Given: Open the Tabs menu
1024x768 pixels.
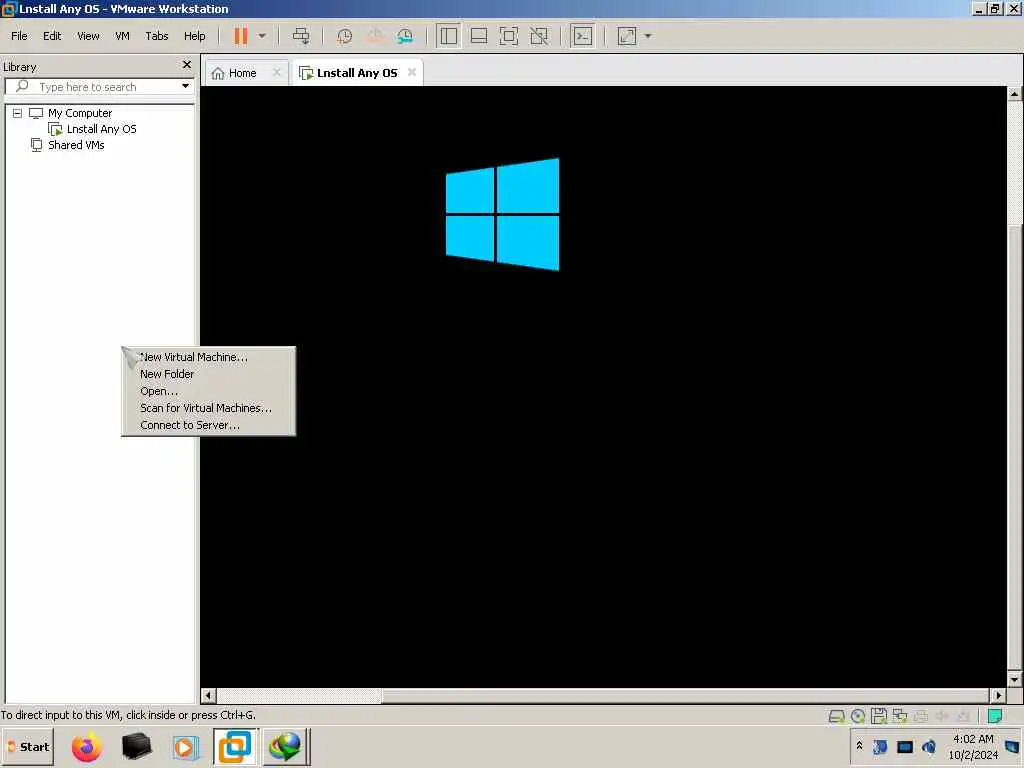Looking at the screenshot, I should click(157, 36).
